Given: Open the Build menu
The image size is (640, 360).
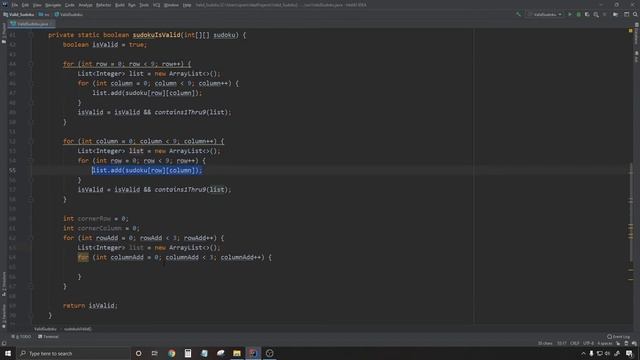Looking at the screenshot, I should pos(120,5).
